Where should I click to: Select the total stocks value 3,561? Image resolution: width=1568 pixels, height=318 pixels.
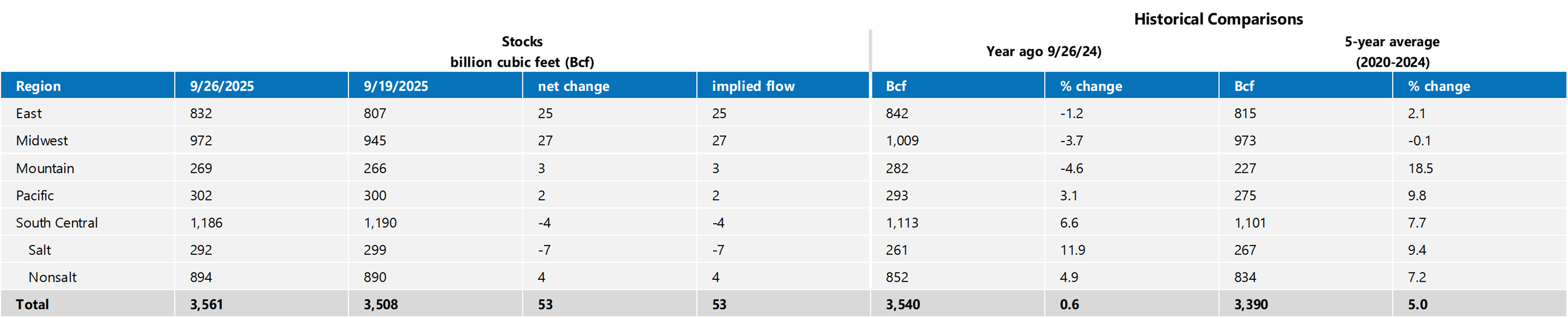[206, 305]
